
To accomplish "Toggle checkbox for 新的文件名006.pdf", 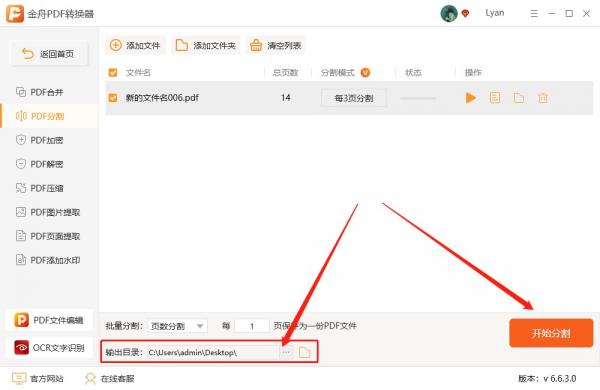I will (113, 98).
